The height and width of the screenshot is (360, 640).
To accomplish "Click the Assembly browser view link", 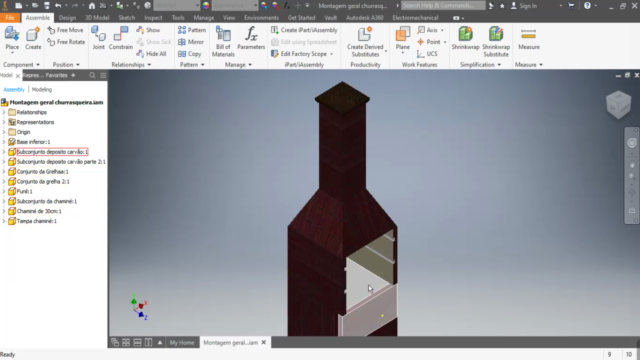I will click(14, 89).
